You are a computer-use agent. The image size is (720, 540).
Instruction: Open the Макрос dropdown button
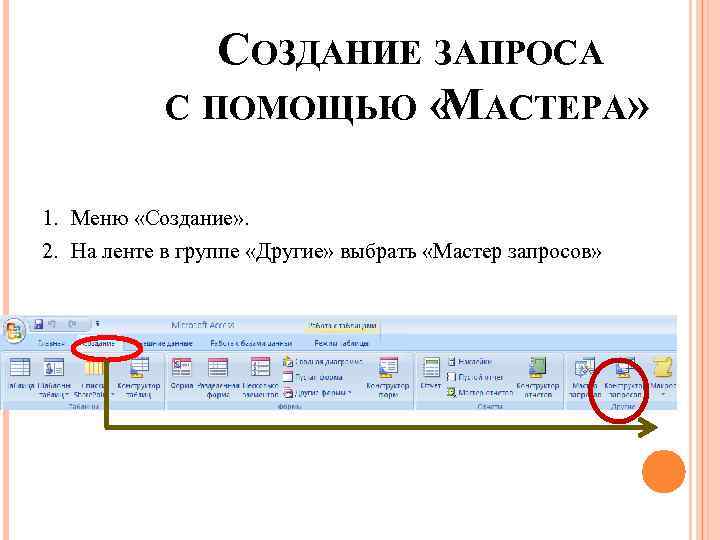click(663, 377)
